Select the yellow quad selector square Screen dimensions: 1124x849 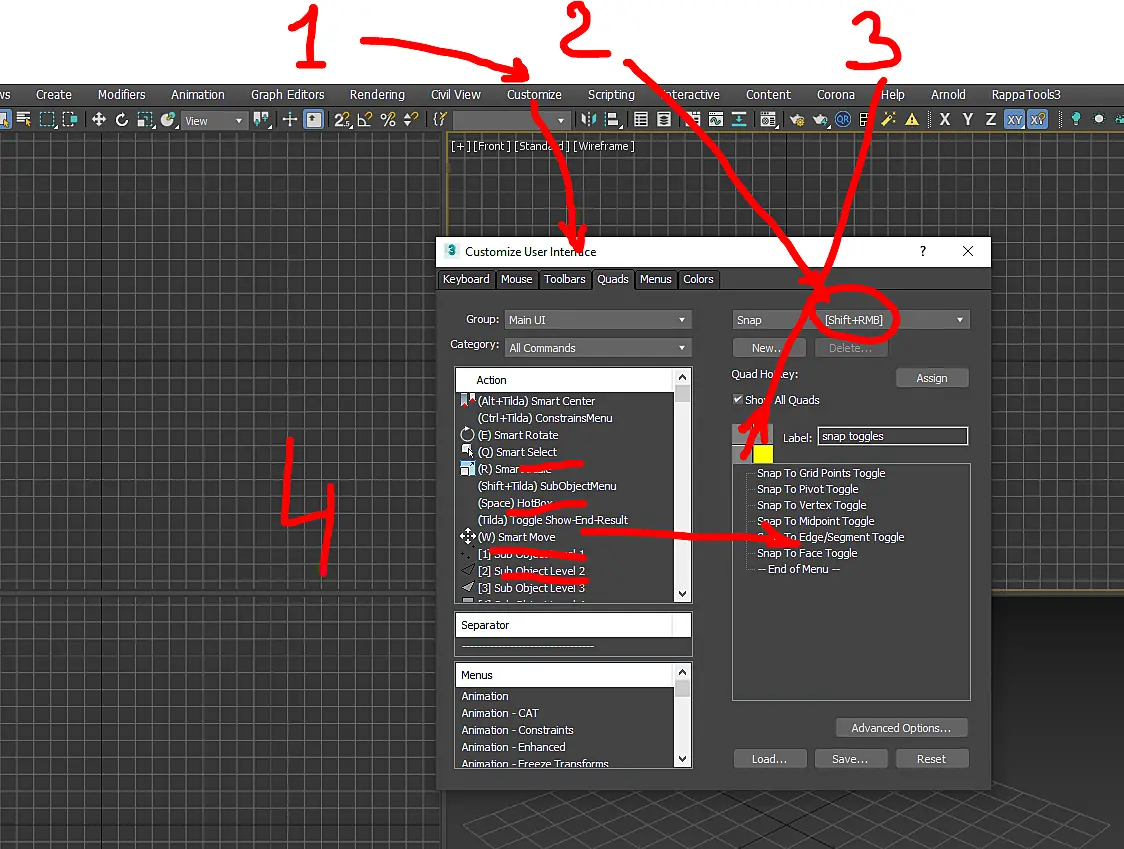pyautogui.click(x=763, y=454)
